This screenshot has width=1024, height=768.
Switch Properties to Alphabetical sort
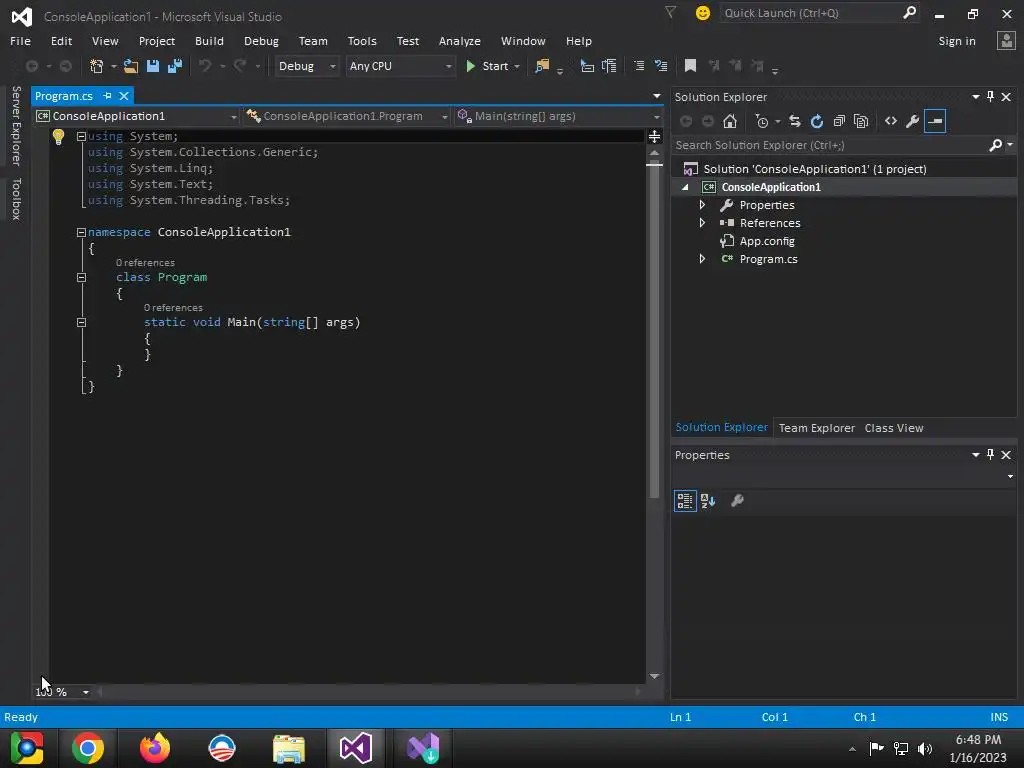pos(708,501)
